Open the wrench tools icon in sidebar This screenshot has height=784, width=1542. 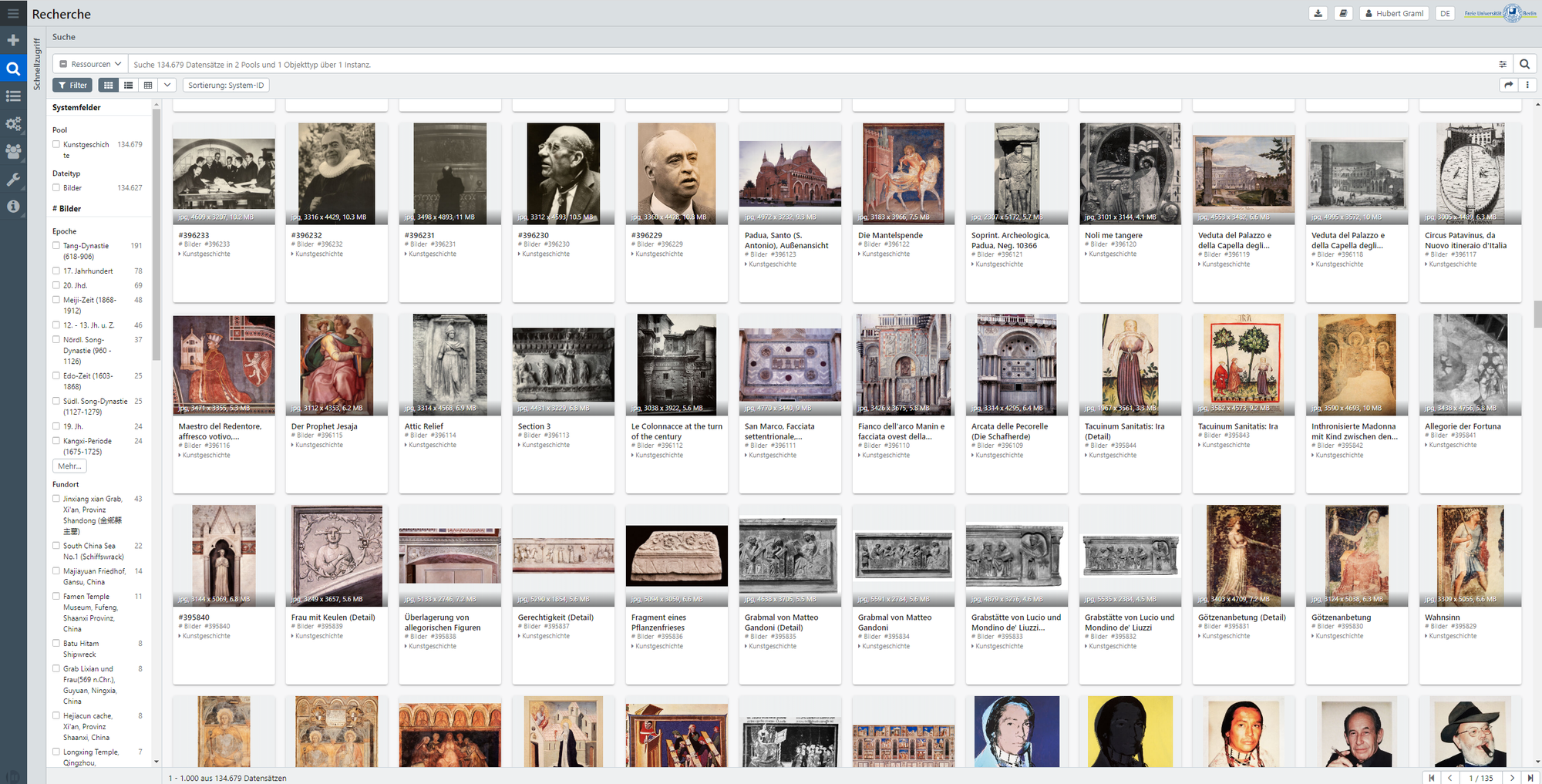click(13, 180)
